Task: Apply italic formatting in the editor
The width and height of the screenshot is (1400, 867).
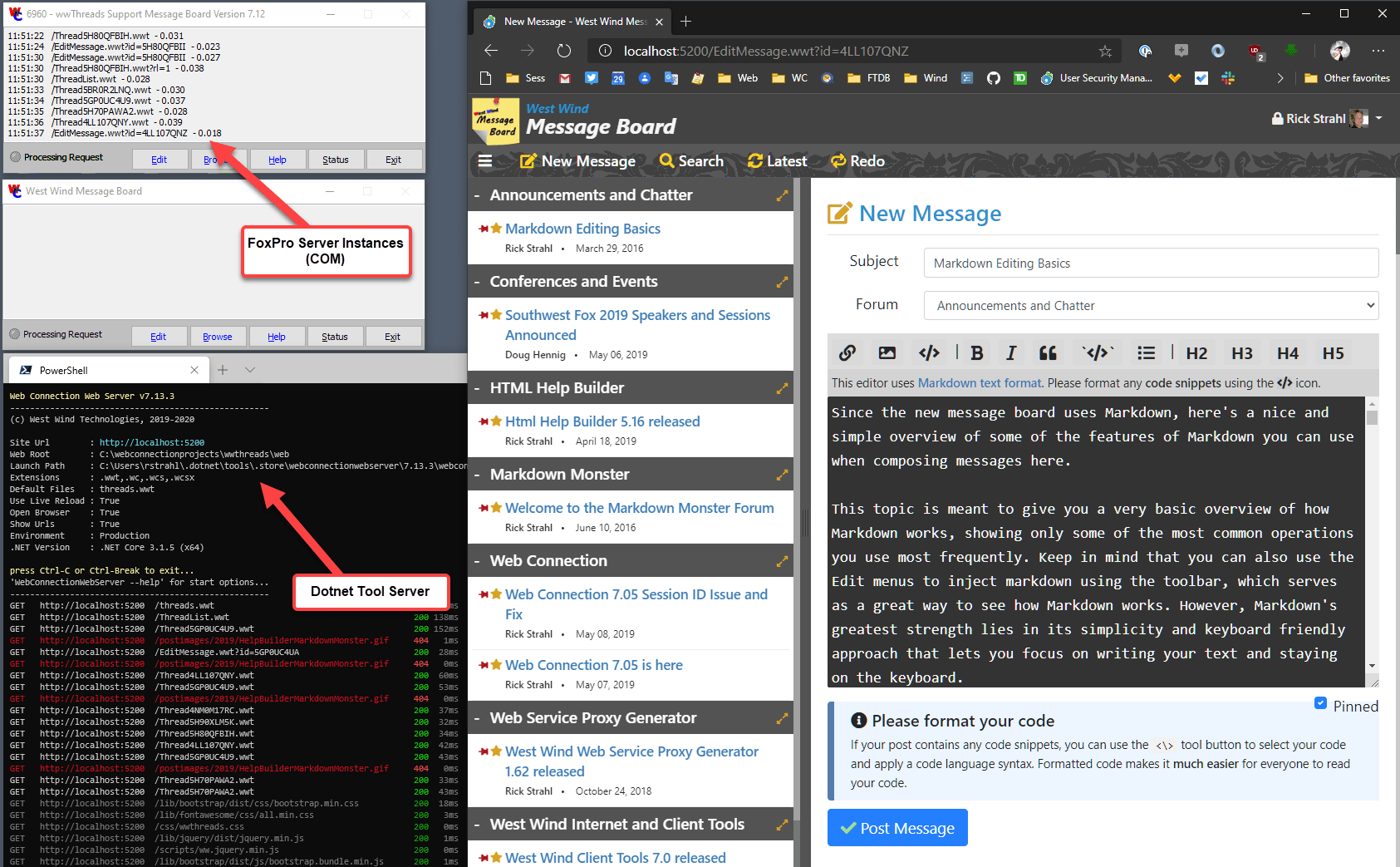Action: tap(1011, 353)
